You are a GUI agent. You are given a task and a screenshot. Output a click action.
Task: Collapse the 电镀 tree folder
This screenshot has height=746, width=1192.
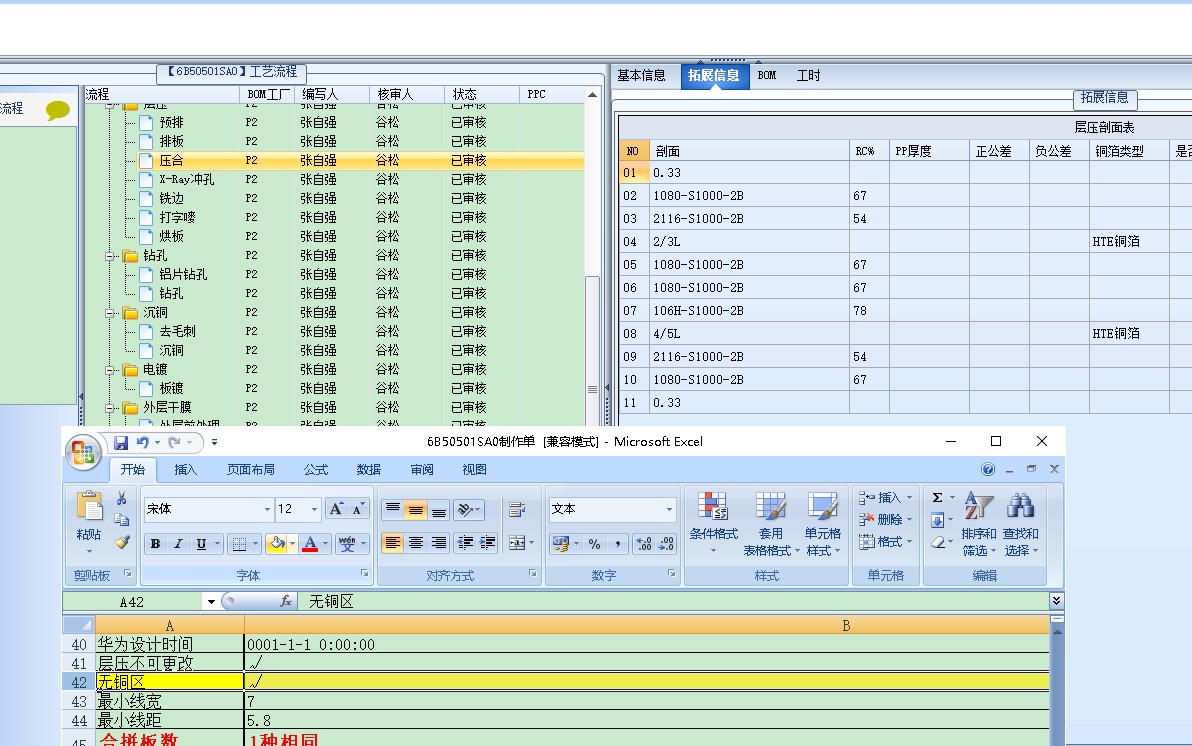pos(109,370)
